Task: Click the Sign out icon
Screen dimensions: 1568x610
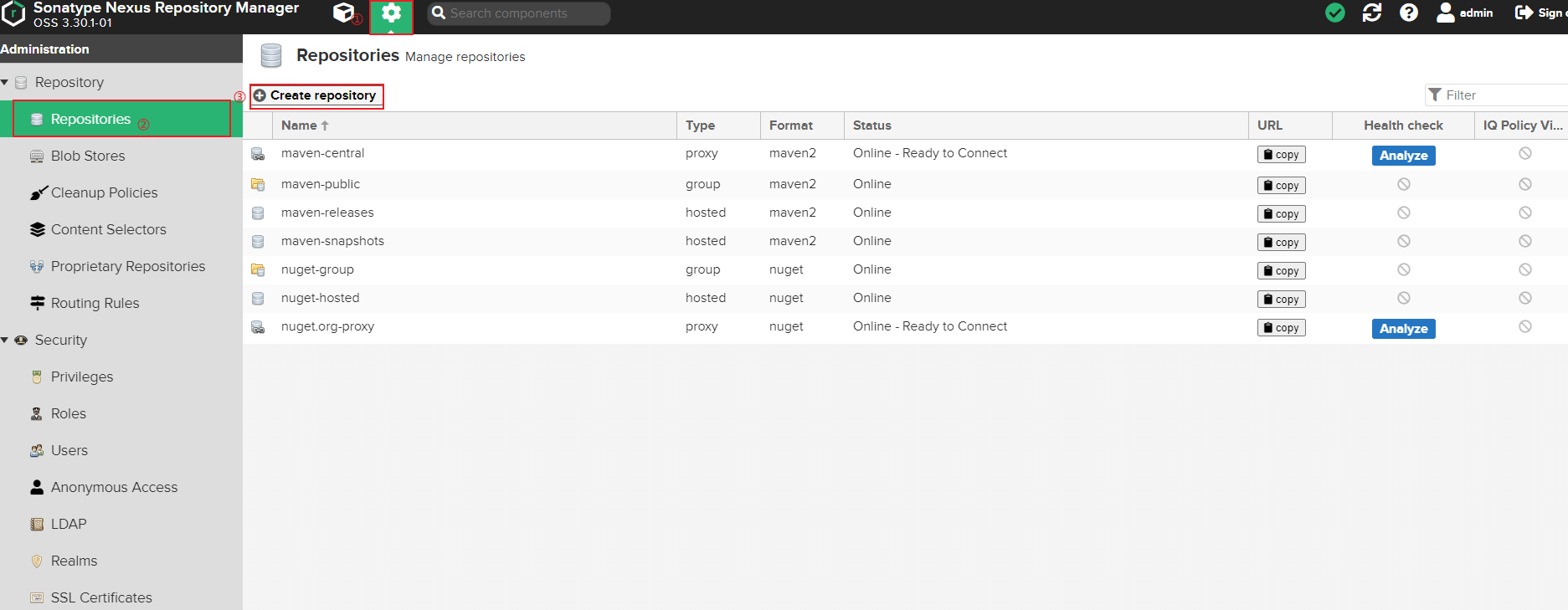Action: 1524,13
